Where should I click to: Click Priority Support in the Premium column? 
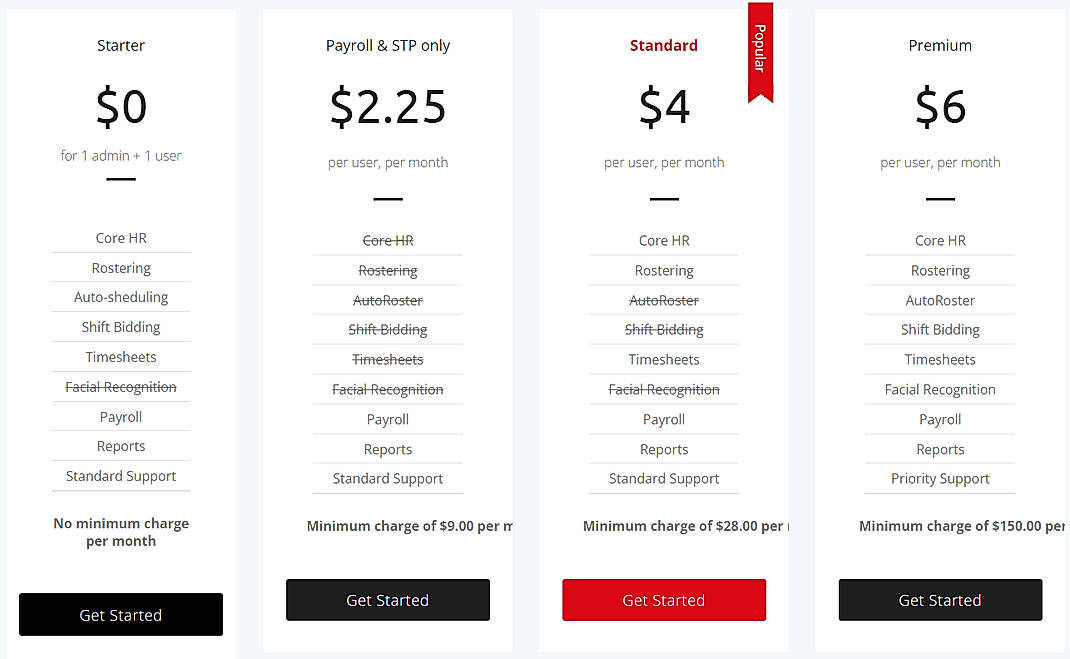click(x=939, y=478)
